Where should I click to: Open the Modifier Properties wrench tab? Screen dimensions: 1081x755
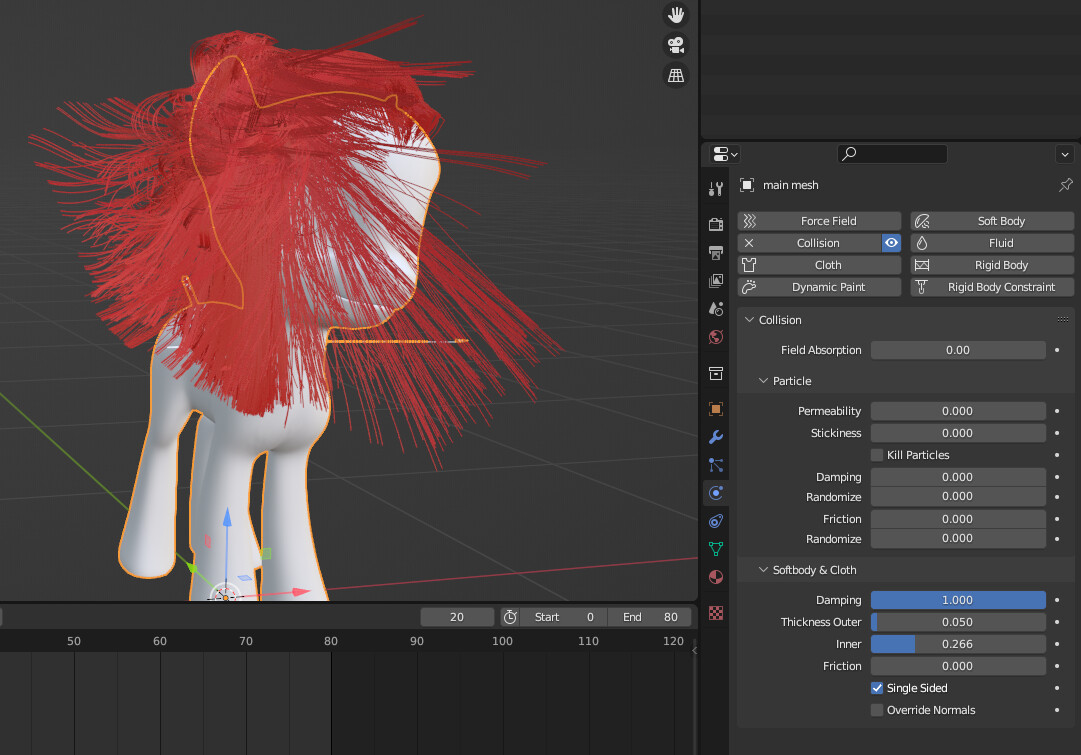[x=715, y=437]
